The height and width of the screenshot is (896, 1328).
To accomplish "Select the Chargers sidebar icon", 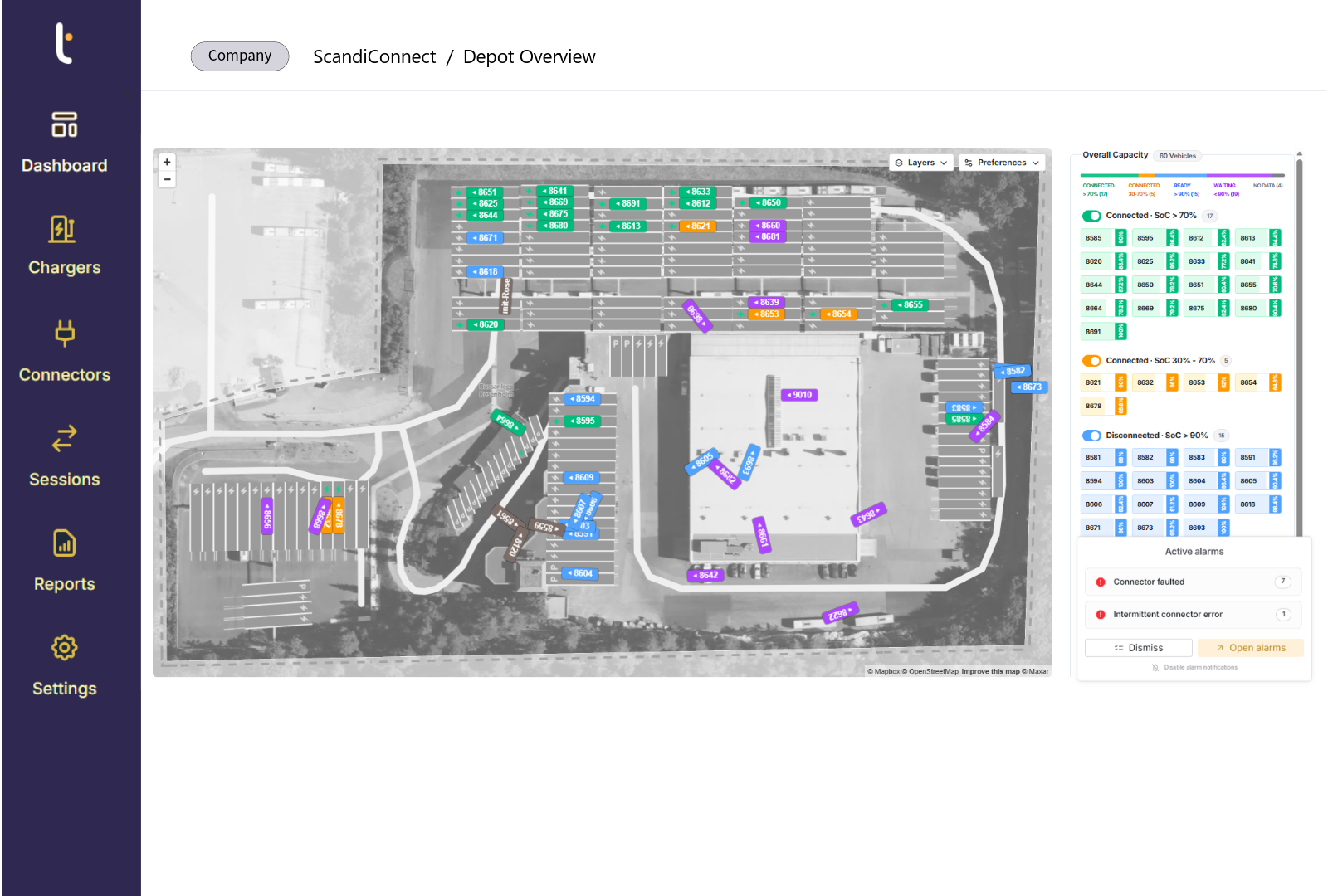I will [64, 246].
